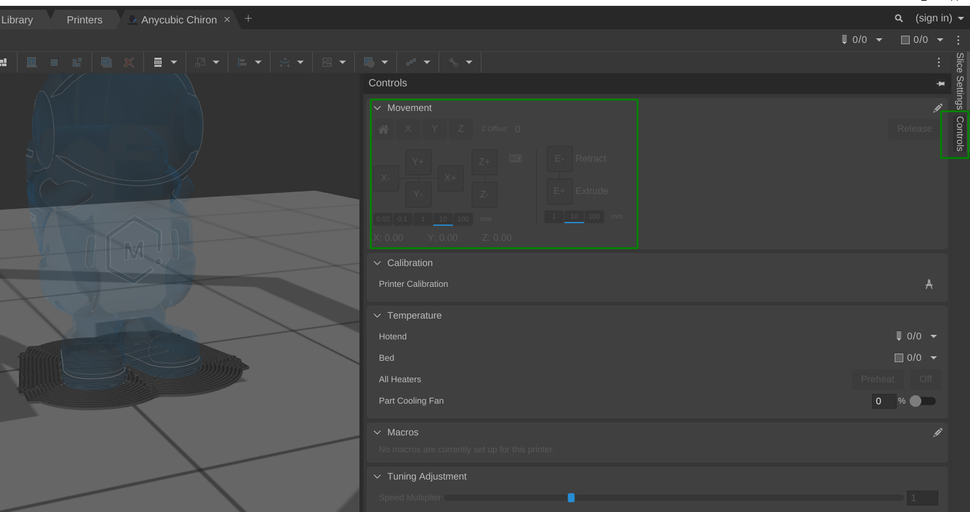Image resolution: width=970 pixels, height=512 pixels.
Task: Click the Part Cooling Fan percent field
Action: click(x=883, y=401)
